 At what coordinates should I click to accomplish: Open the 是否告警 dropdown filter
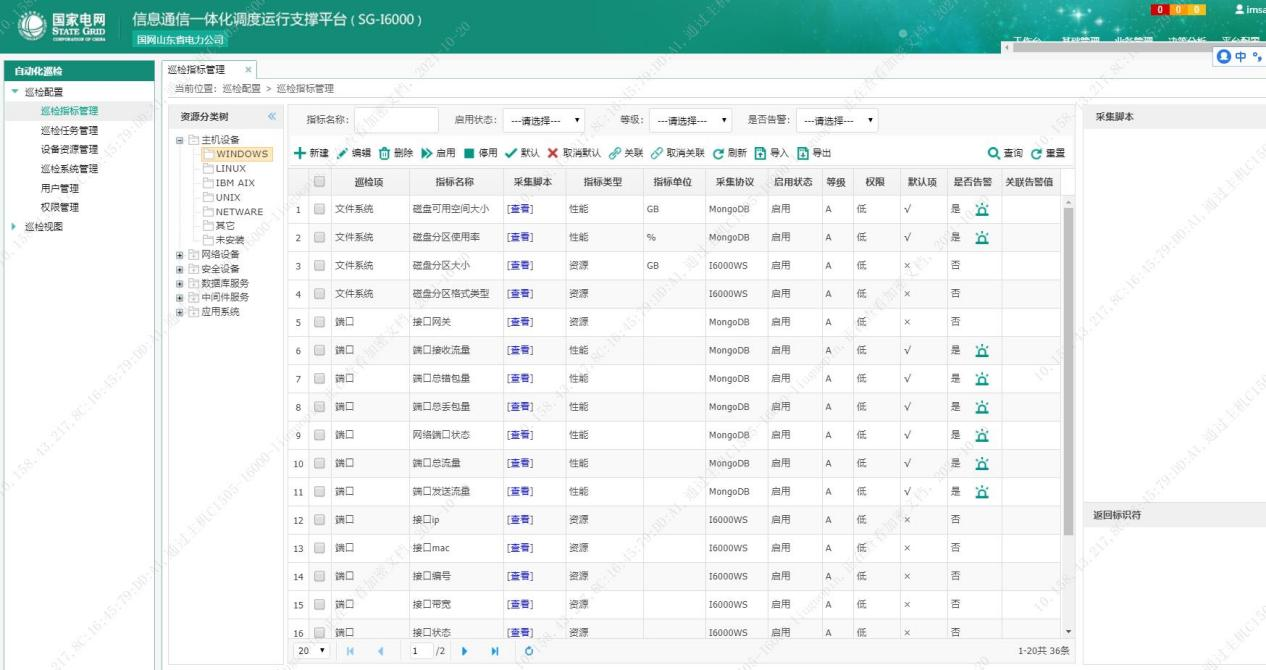pos(838,120)
